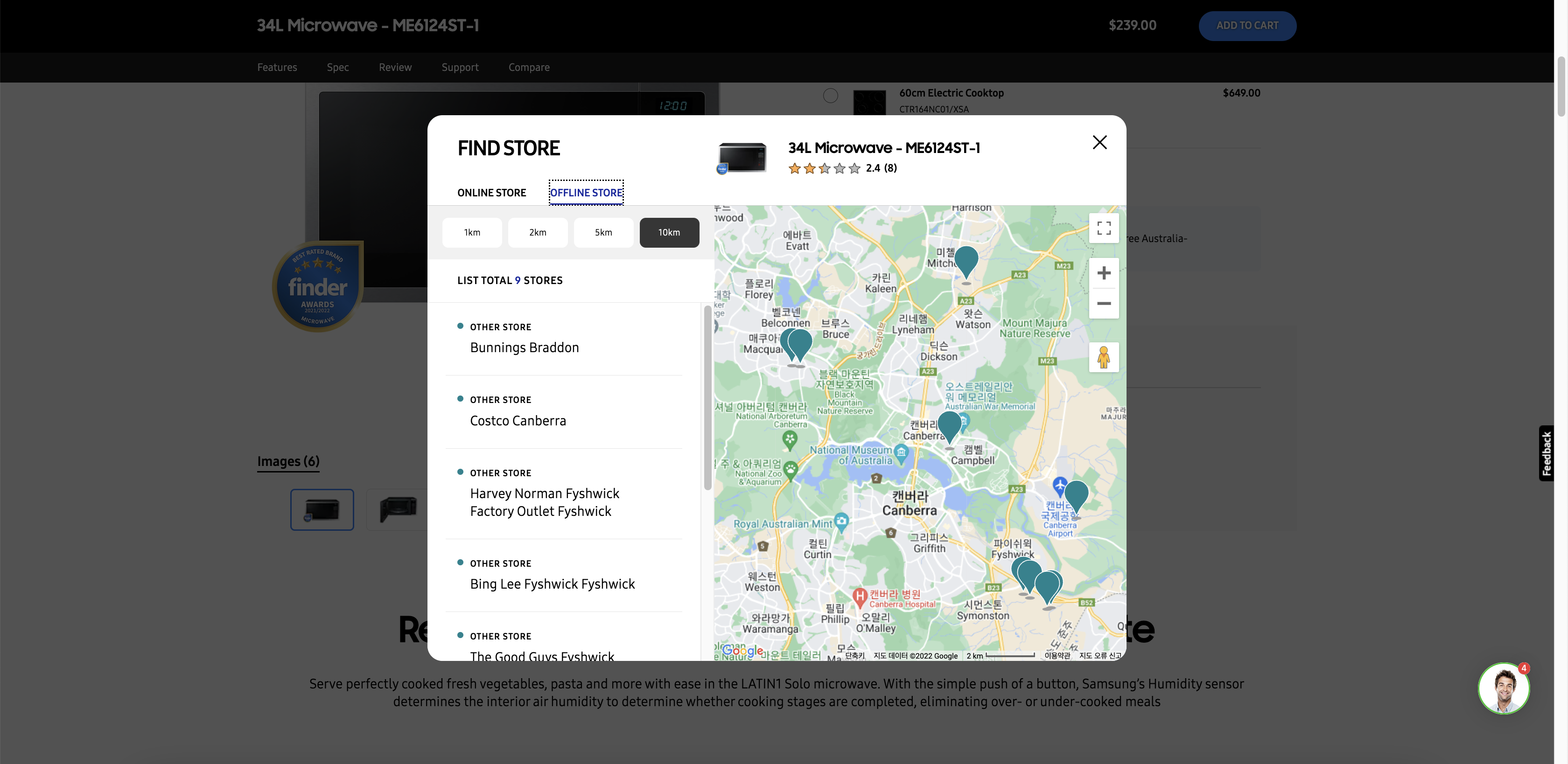Click the store list scrollbar
This screenshot has height=764, width=1568.
point(708,398)
